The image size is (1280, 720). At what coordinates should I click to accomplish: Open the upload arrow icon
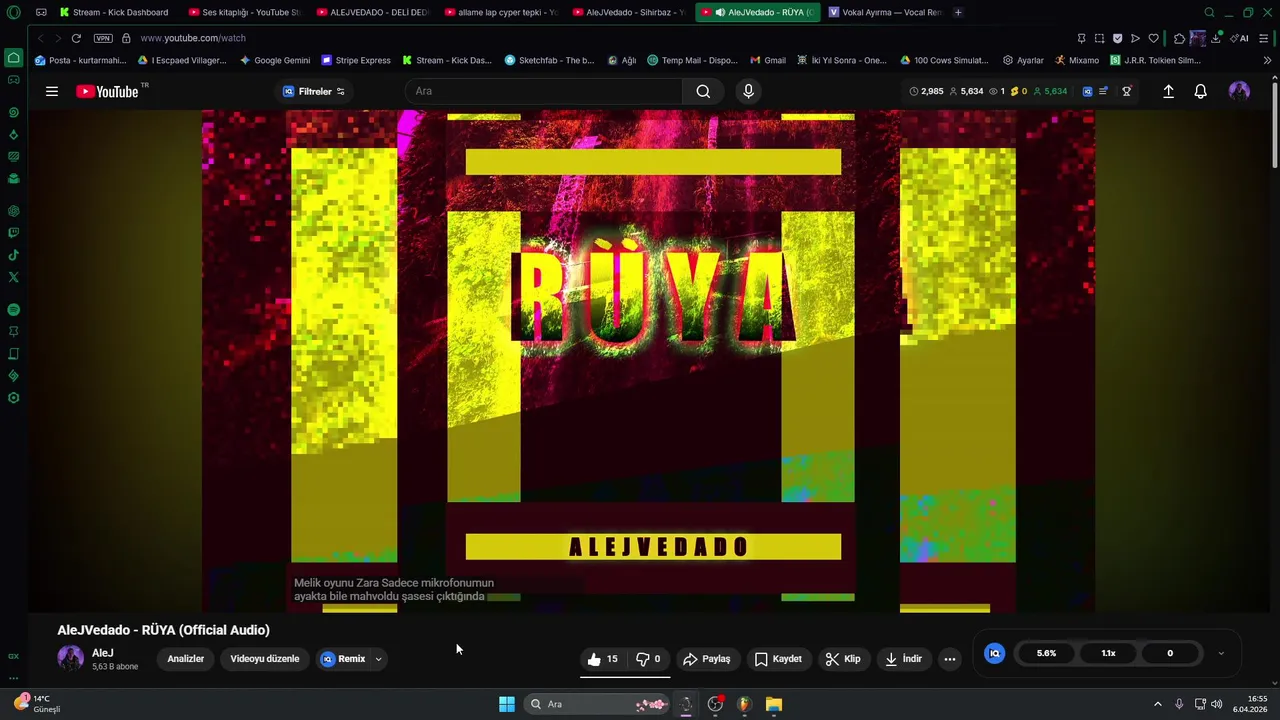coord(1168,91)
